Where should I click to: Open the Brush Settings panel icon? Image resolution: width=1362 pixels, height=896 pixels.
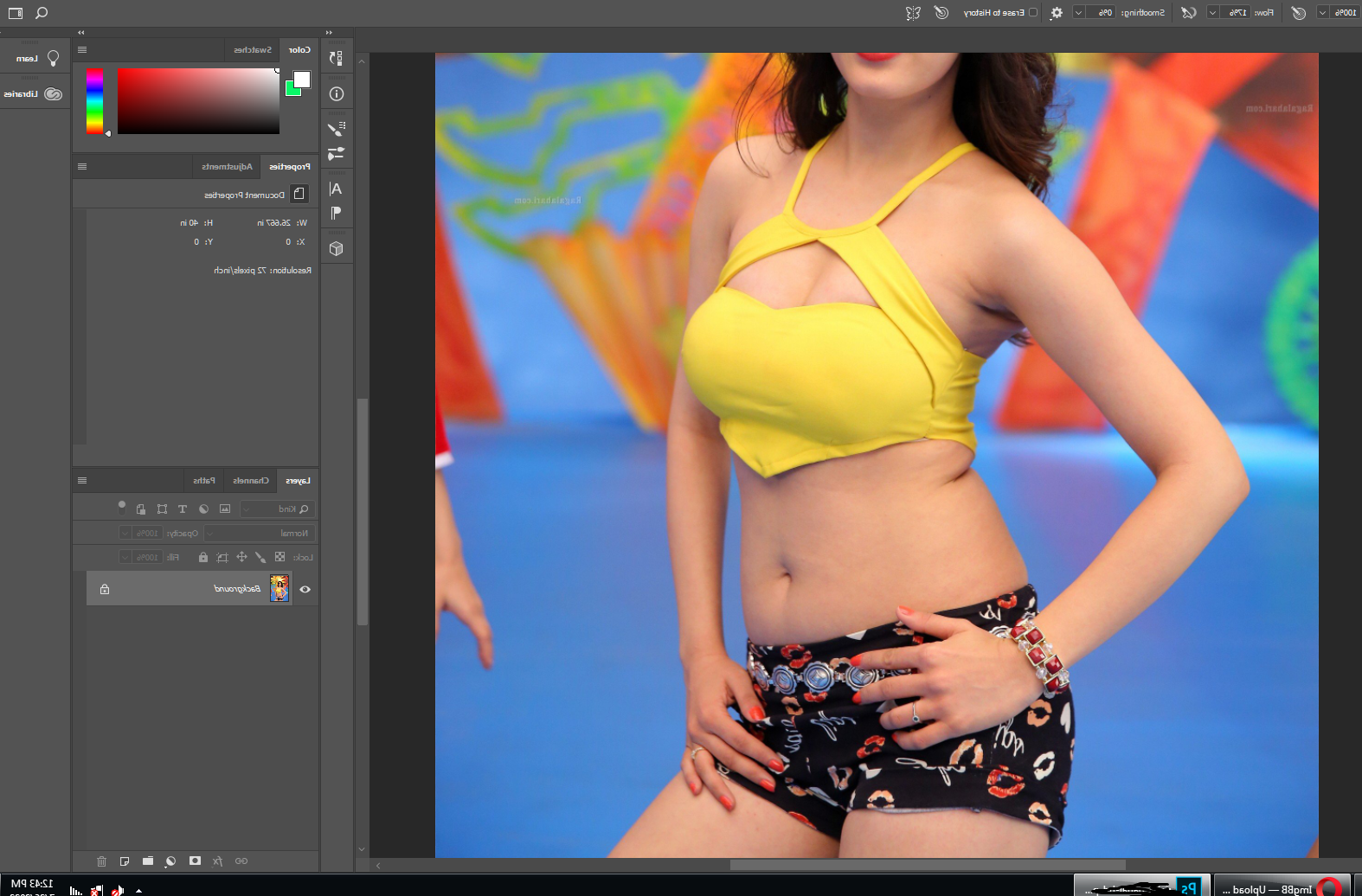(337, 130)
